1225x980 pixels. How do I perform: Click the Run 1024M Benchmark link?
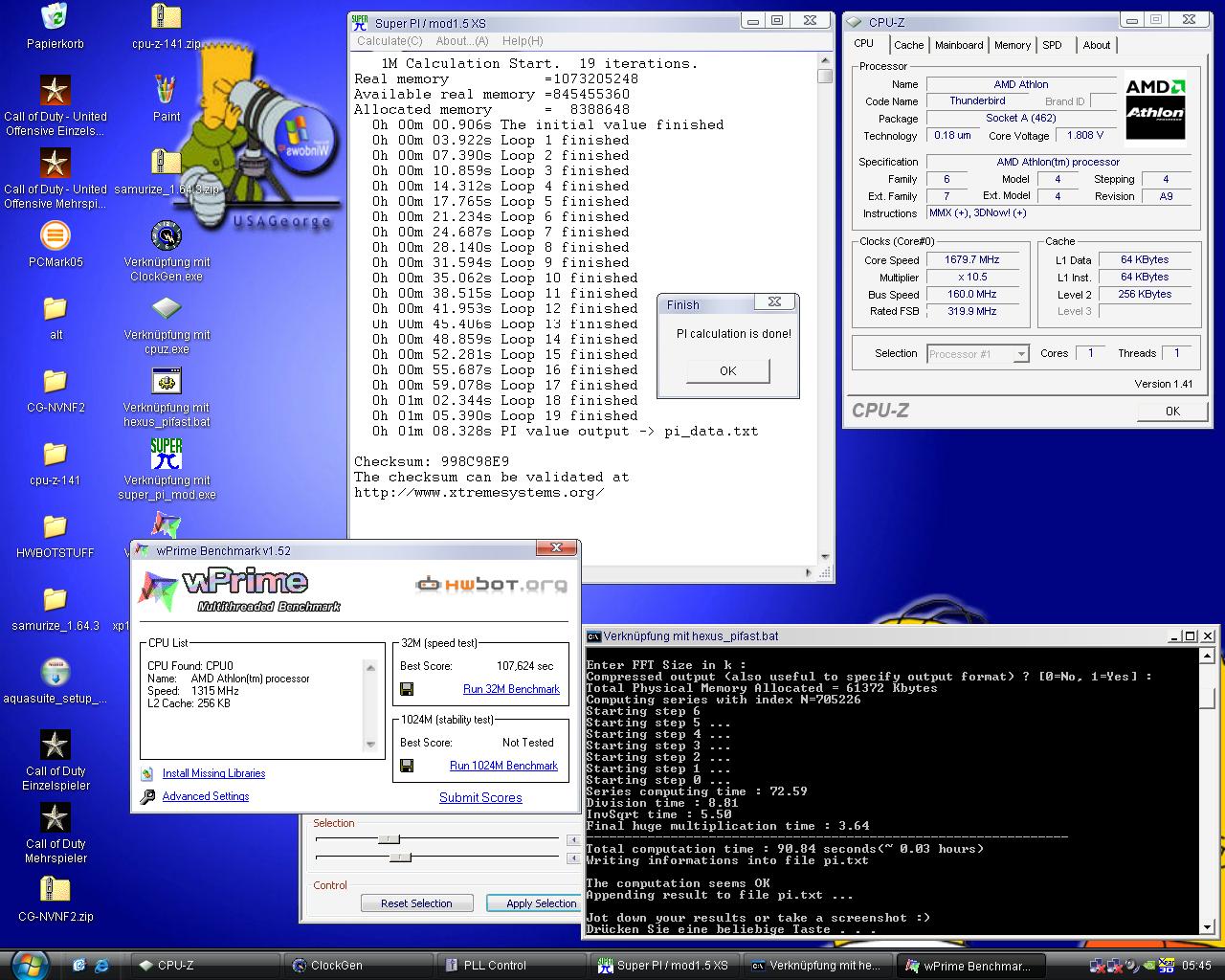coord(503,766)
